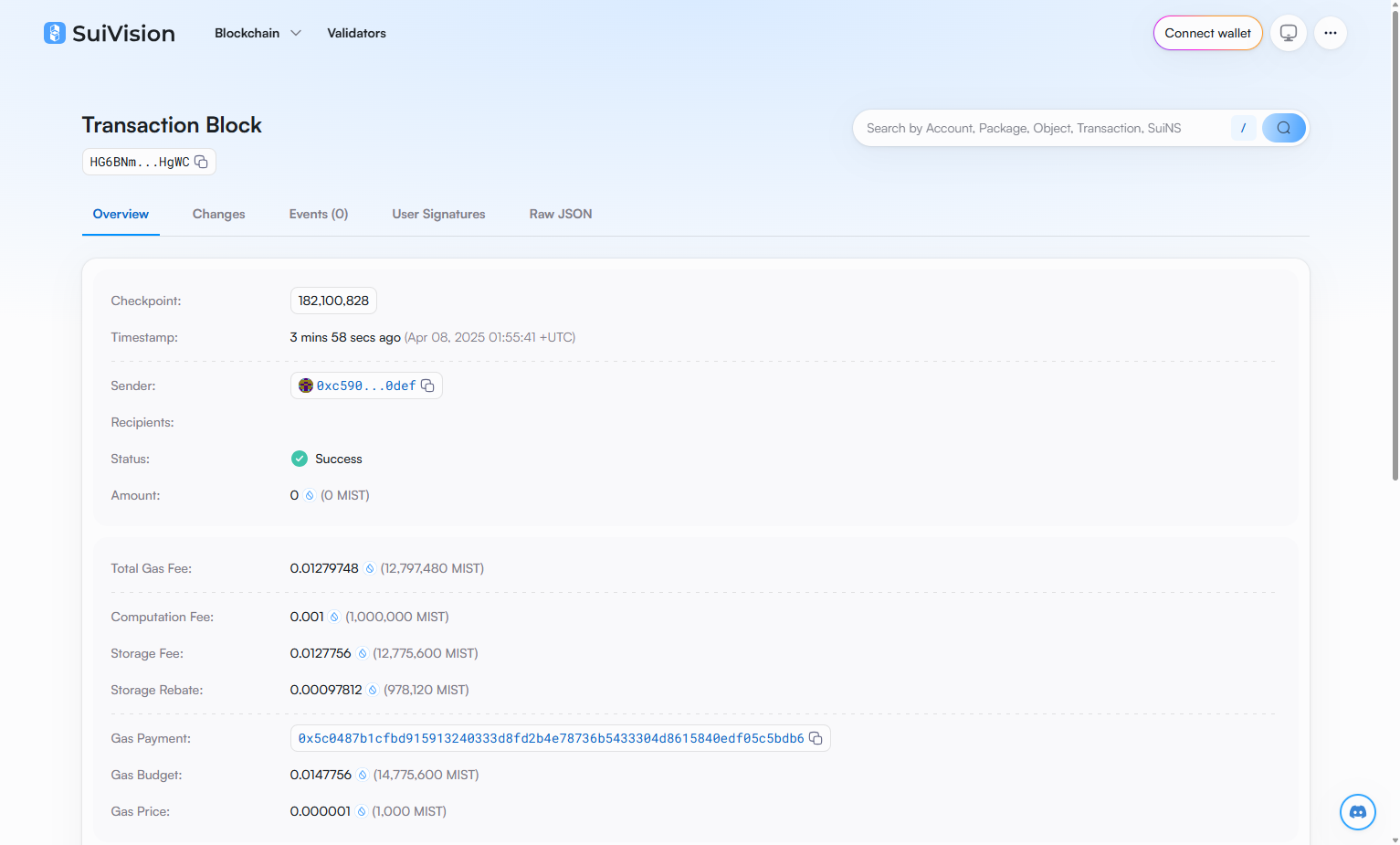The image size is (1400, 845).
Task: Click the sender avatar icon
Action: (x=306, y=386)
